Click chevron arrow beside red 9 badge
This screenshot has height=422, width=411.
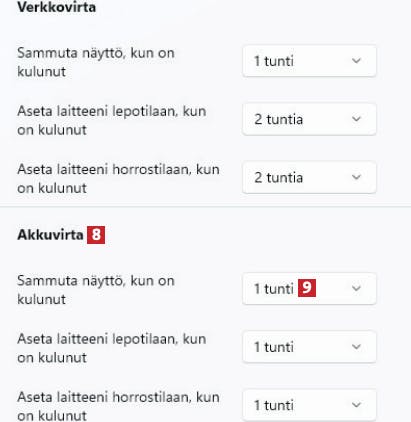356,288
